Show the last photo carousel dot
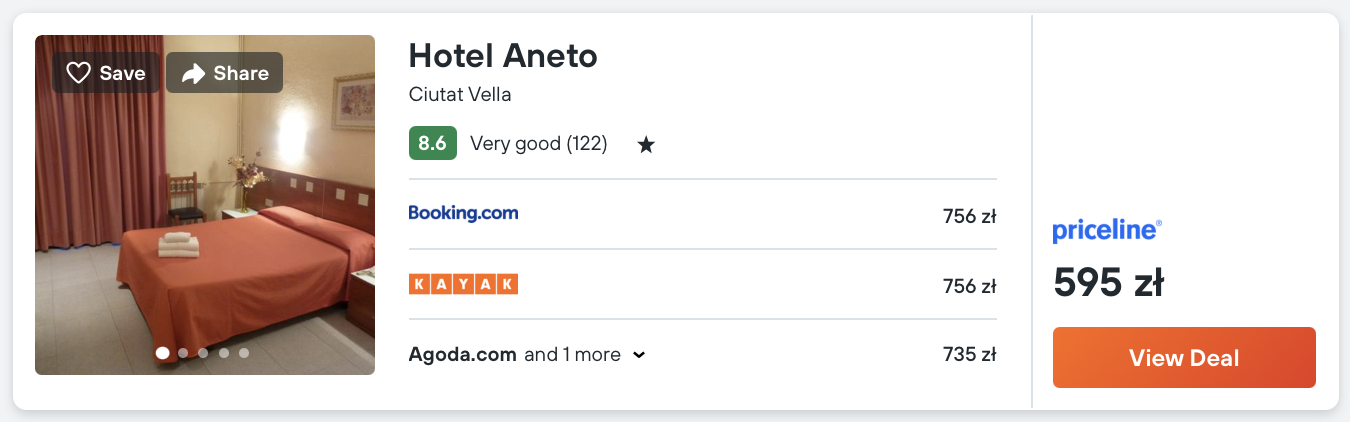This screenshot has height=422, width=1350. 244,353
